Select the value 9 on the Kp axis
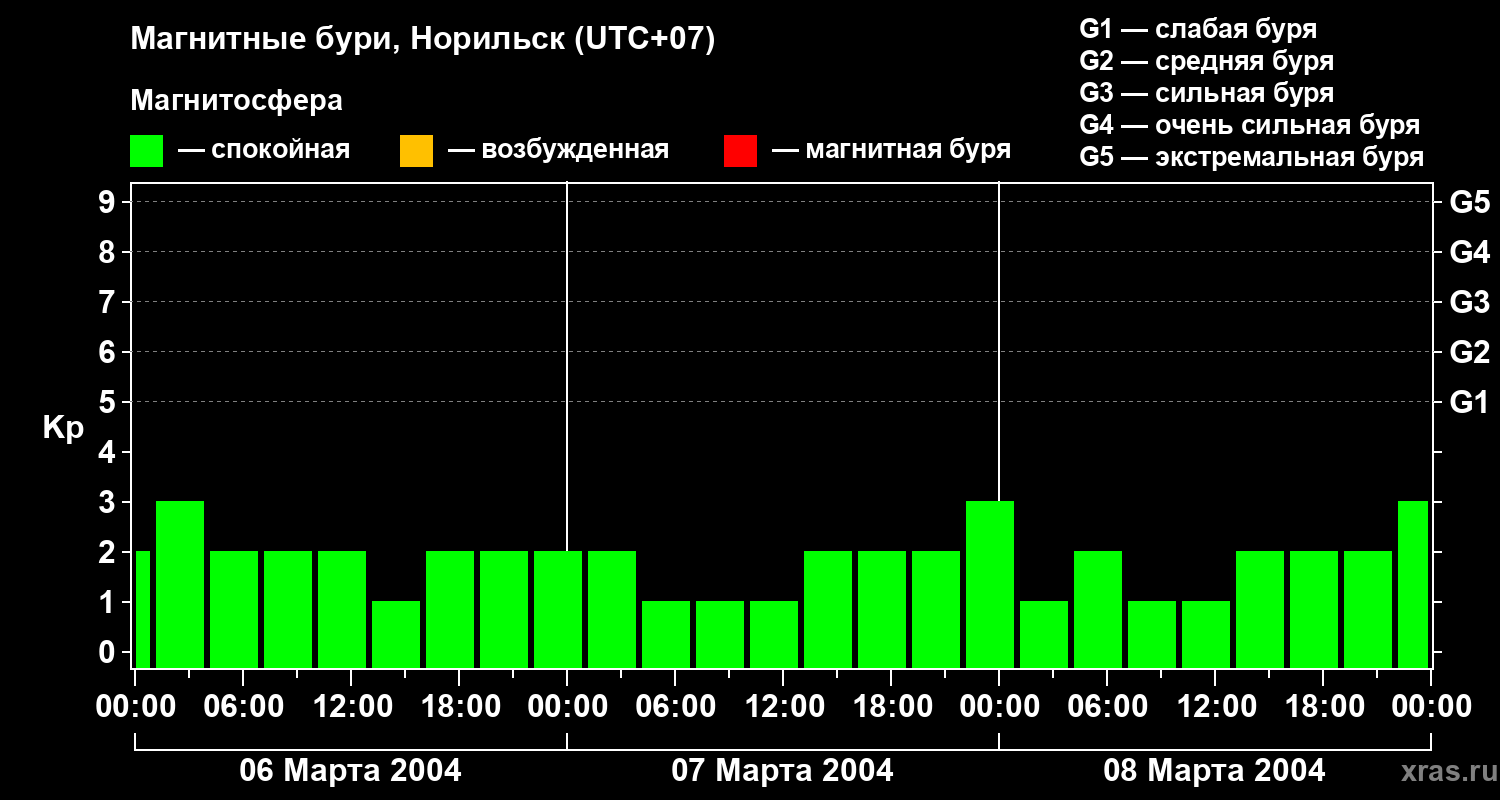The image size is (1500, 800). point(109,202)
